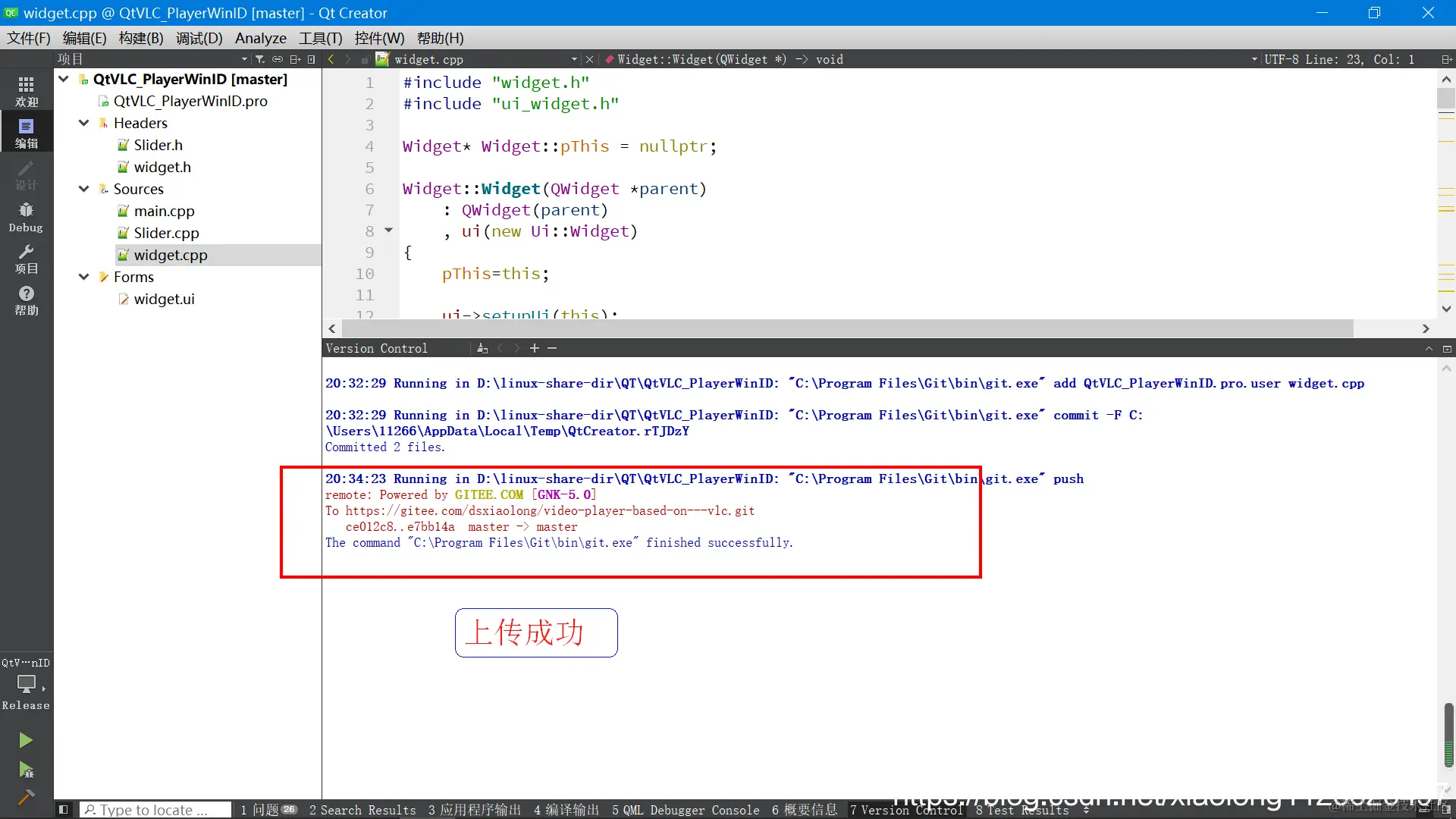This screenshot has height=819, width=1456.
Task: Open the QtVLC kit selector Release button
Action: point(26,685)
